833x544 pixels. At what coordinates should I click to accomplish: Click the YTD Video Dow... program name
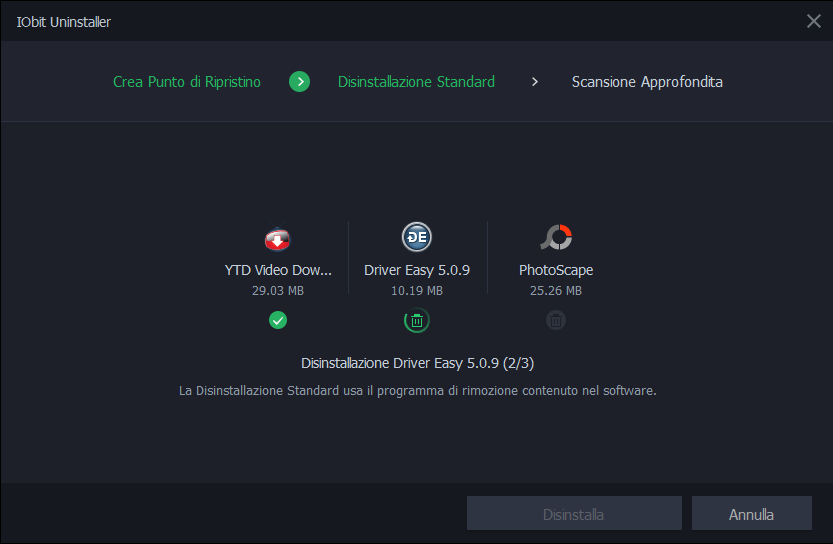click(278, 270)
